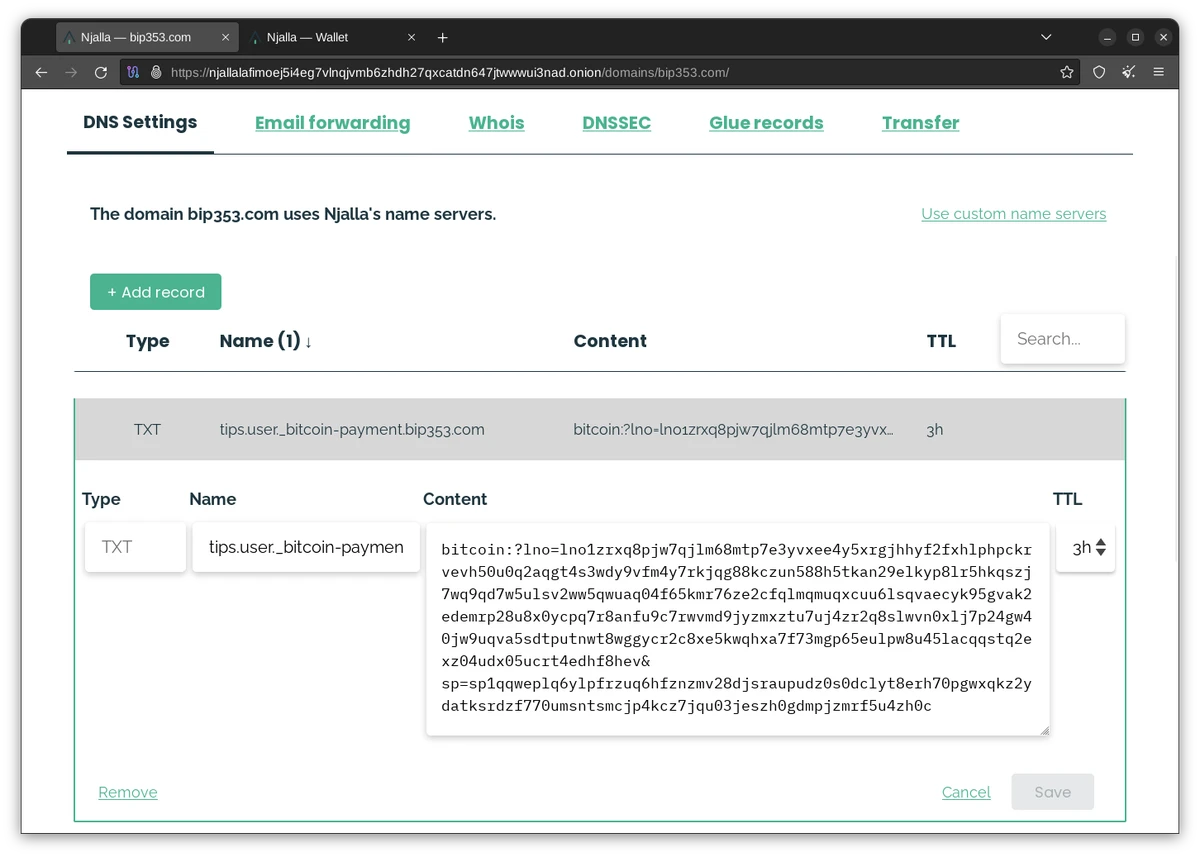
Task: Click the Use custom name servers link
Action: [x=1013, y=214]
